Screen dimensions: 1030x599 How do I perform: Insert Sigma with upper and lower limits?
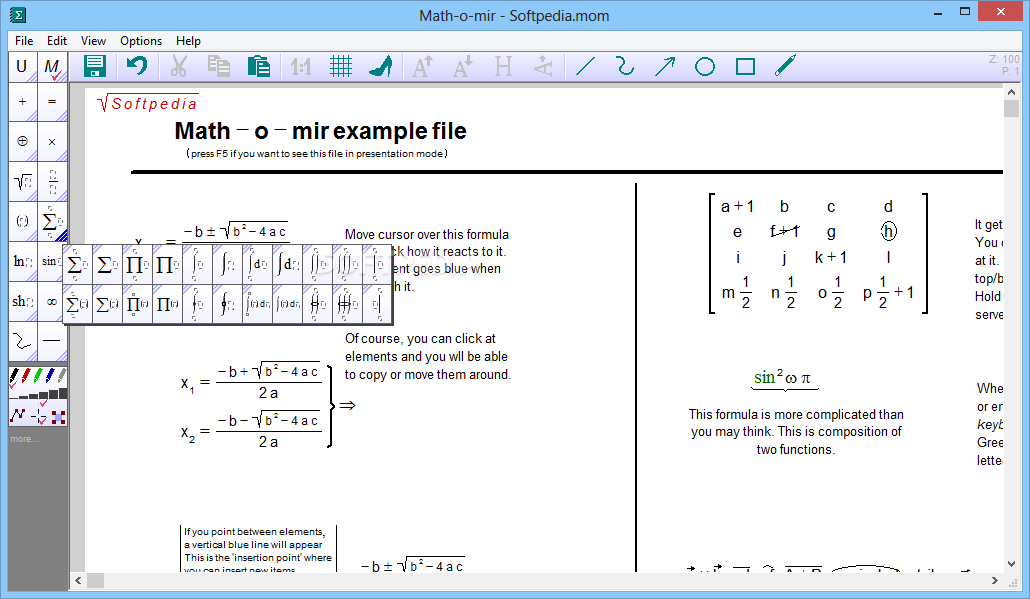pos(77,265)
